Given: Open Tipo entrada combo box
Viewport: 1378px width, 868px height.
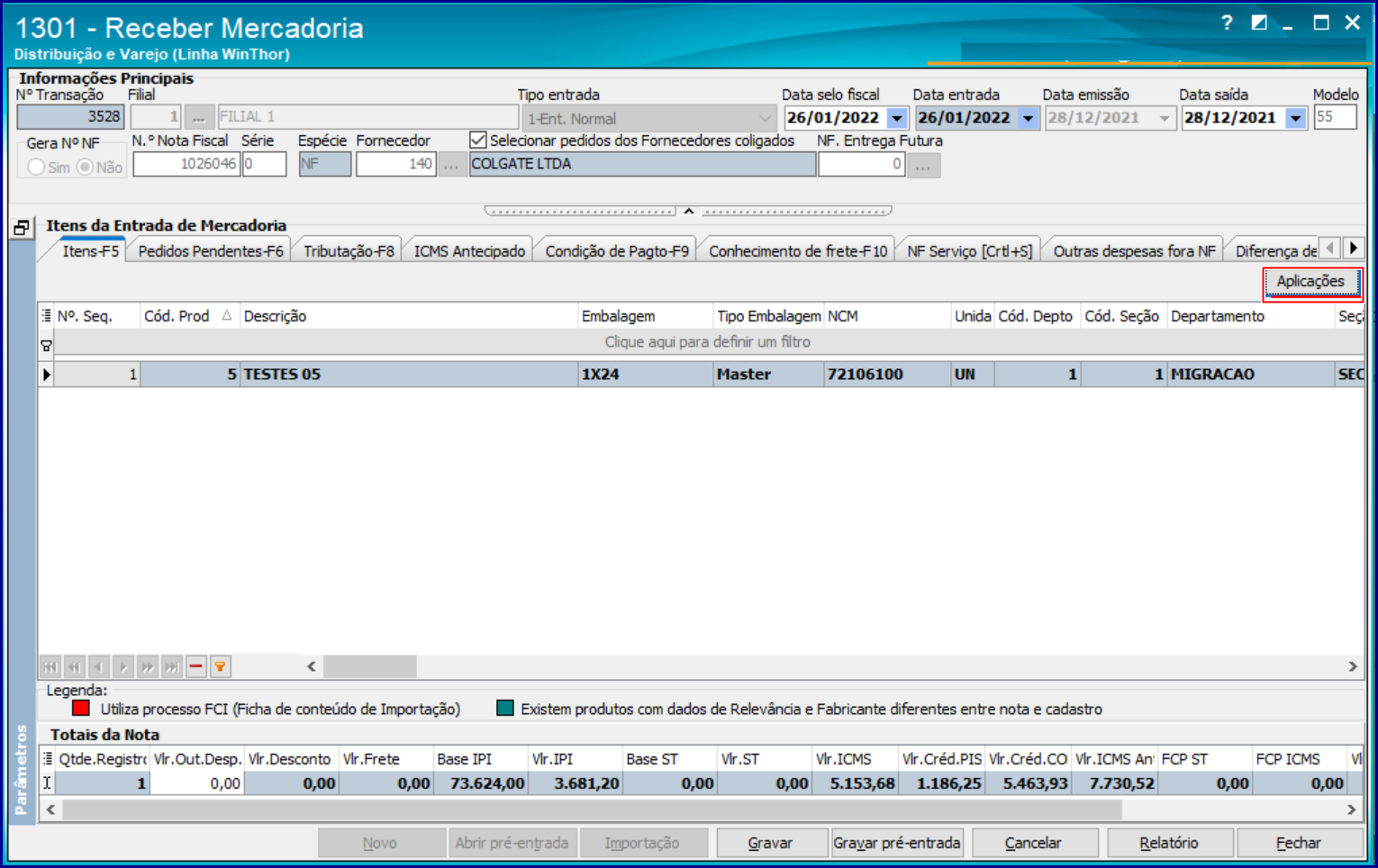Looking at the screenshot, I should click(648, 118).
